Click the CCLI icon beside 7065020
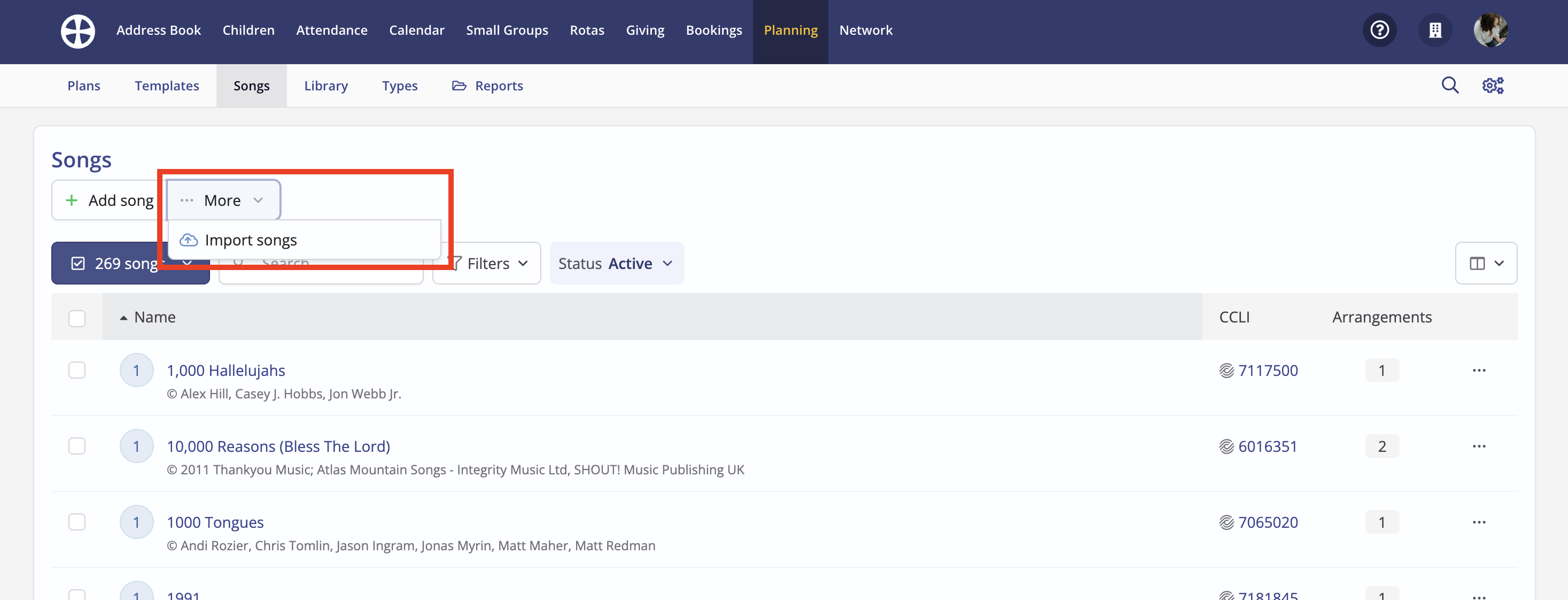The image size is (1568, 600). point(1226,522)
